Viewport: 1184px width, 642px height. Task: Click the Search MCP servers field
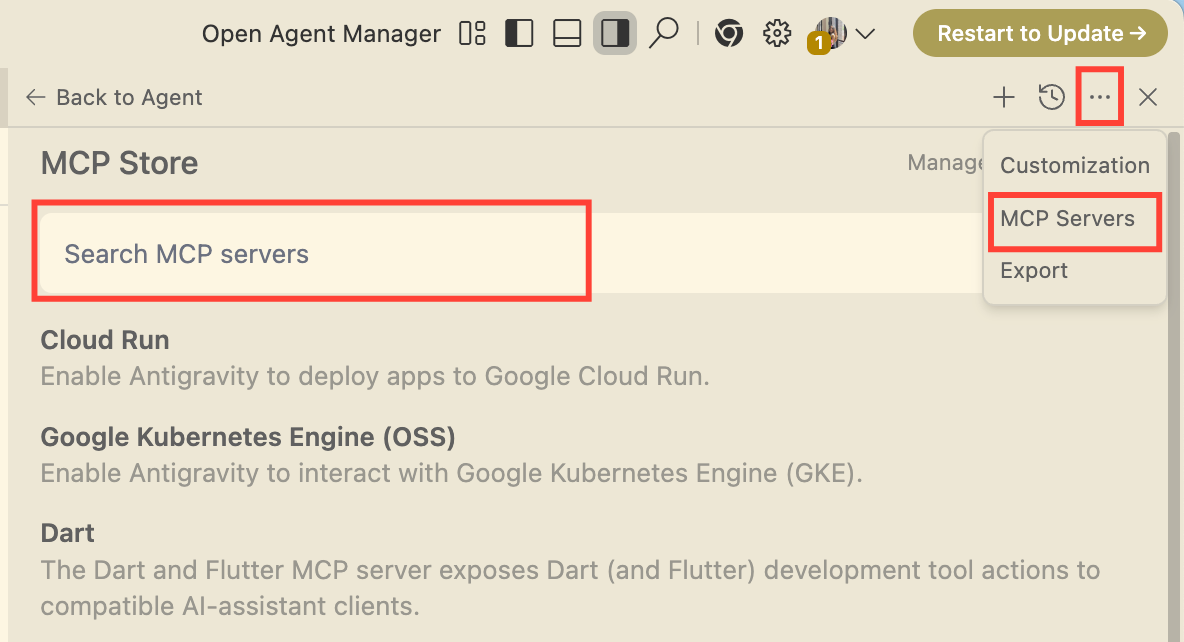click(x=510, y=254)
